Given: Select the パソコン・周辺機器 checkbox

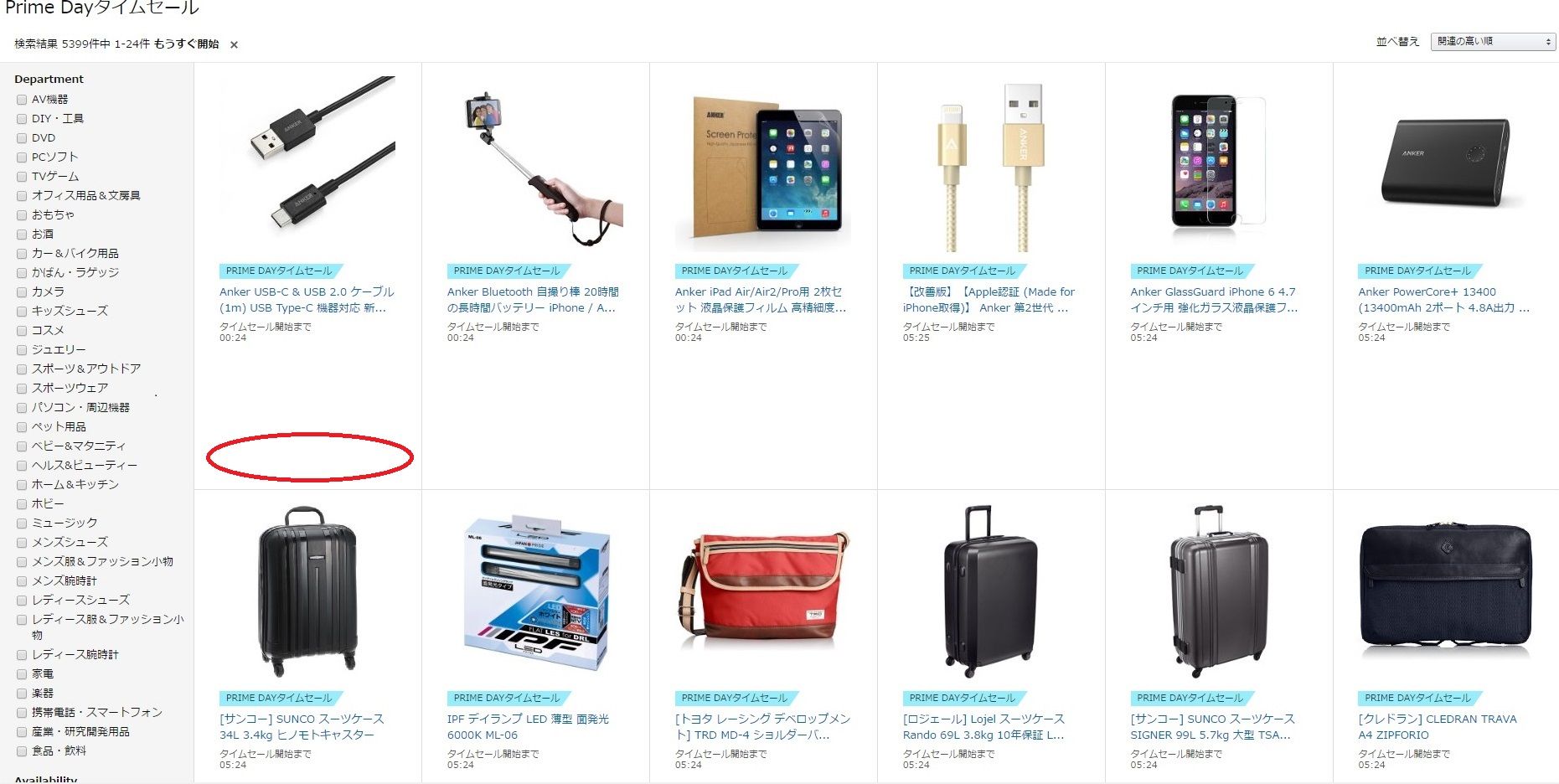Looking at the screenshot, I should tap(22, 408).
